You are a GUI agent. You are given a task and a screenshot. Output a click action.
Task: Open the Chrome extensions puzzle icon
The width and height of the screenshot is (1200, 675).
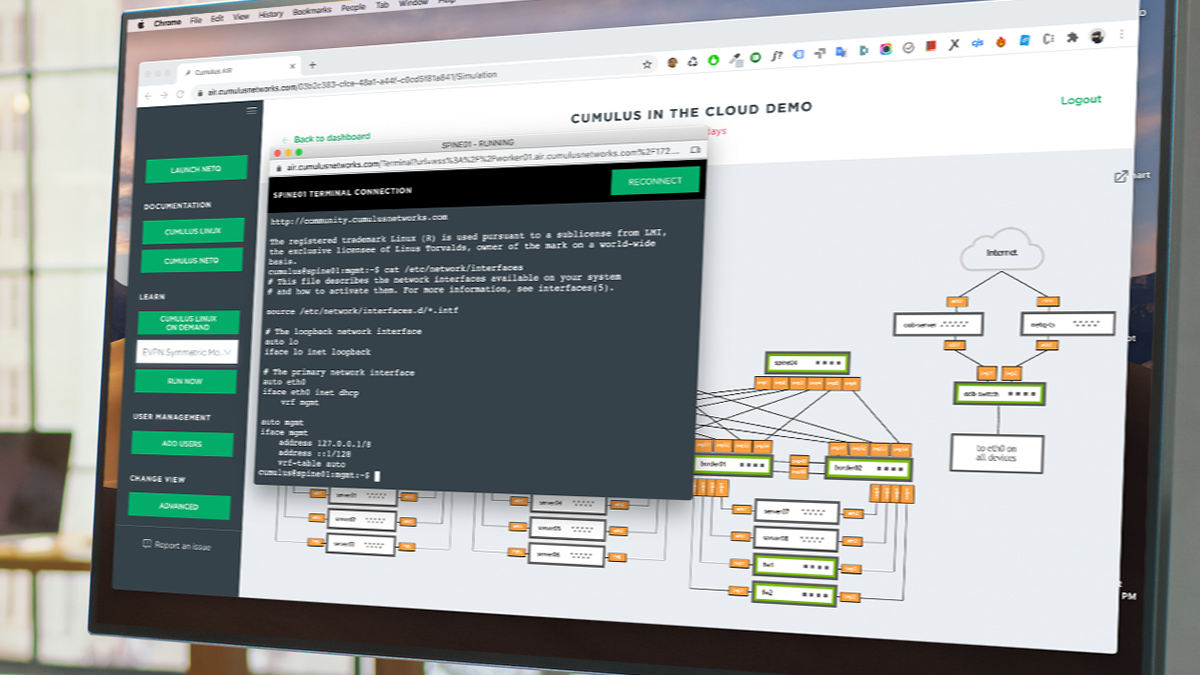click(1072, 38)
